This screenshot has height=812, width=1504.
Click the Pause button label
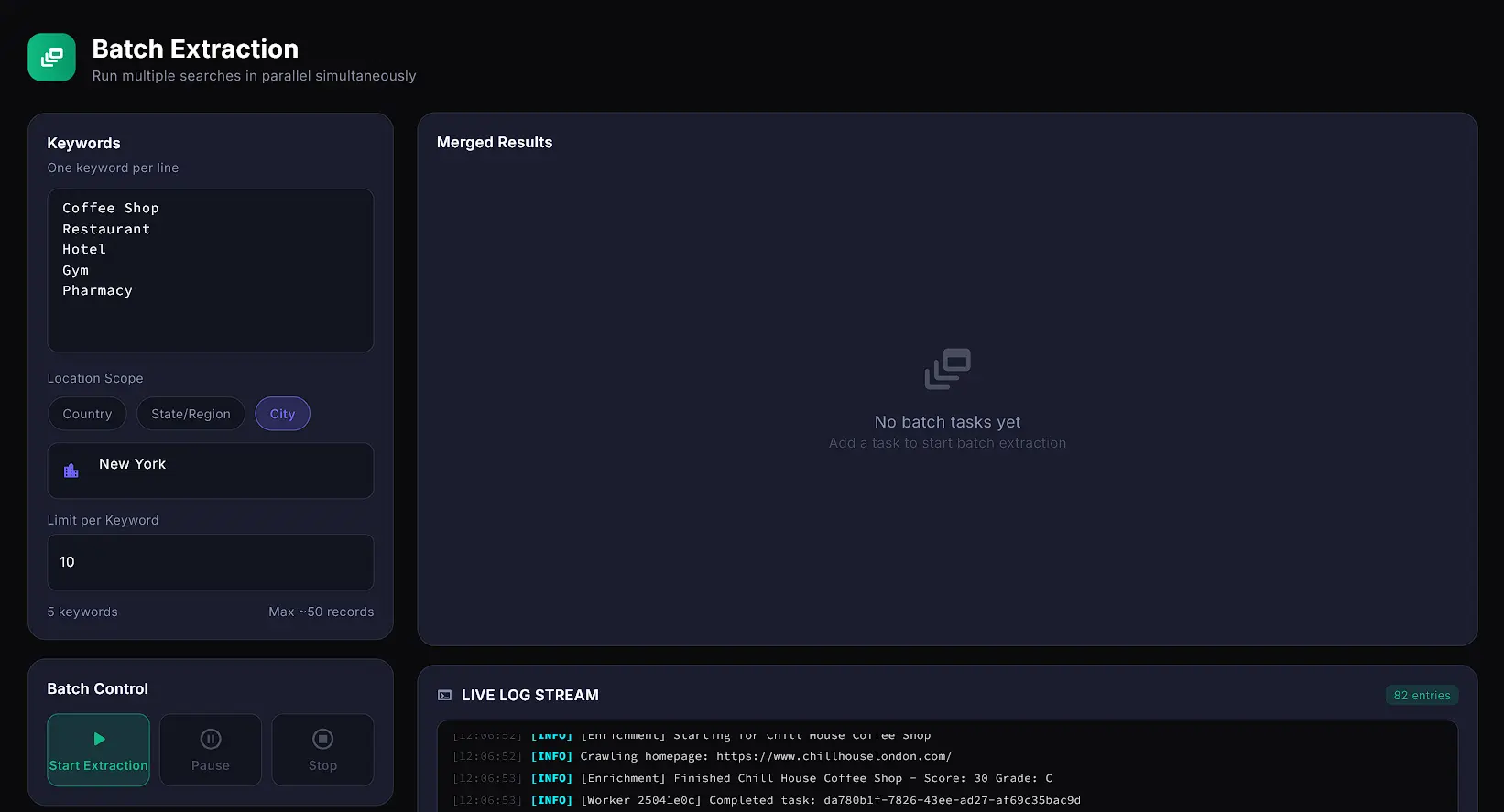click(x=211, y=765)
